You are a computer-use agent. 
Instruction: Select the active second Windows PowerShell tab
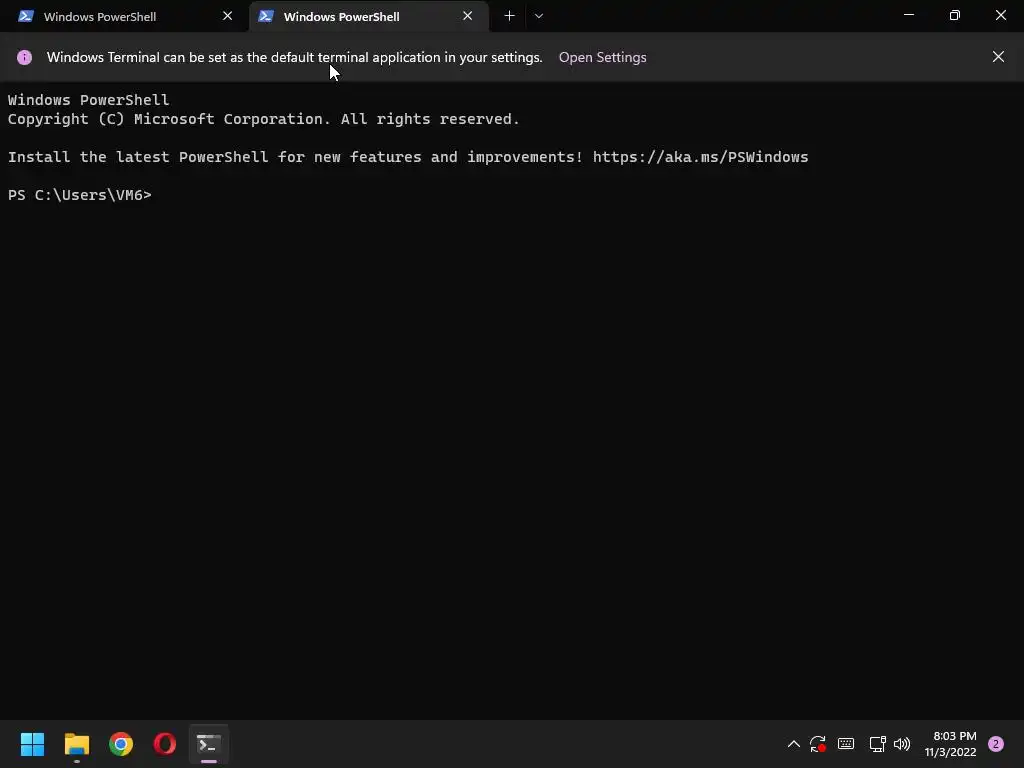pos(369,16)
